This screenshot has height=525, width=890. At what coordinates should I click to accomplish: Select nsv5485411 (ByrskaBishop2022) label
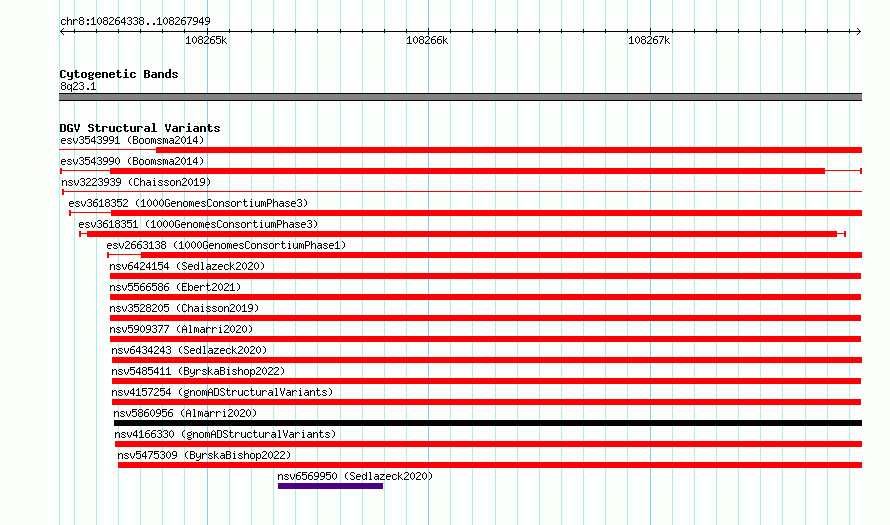pyautogui.click(x=198, y=371)
